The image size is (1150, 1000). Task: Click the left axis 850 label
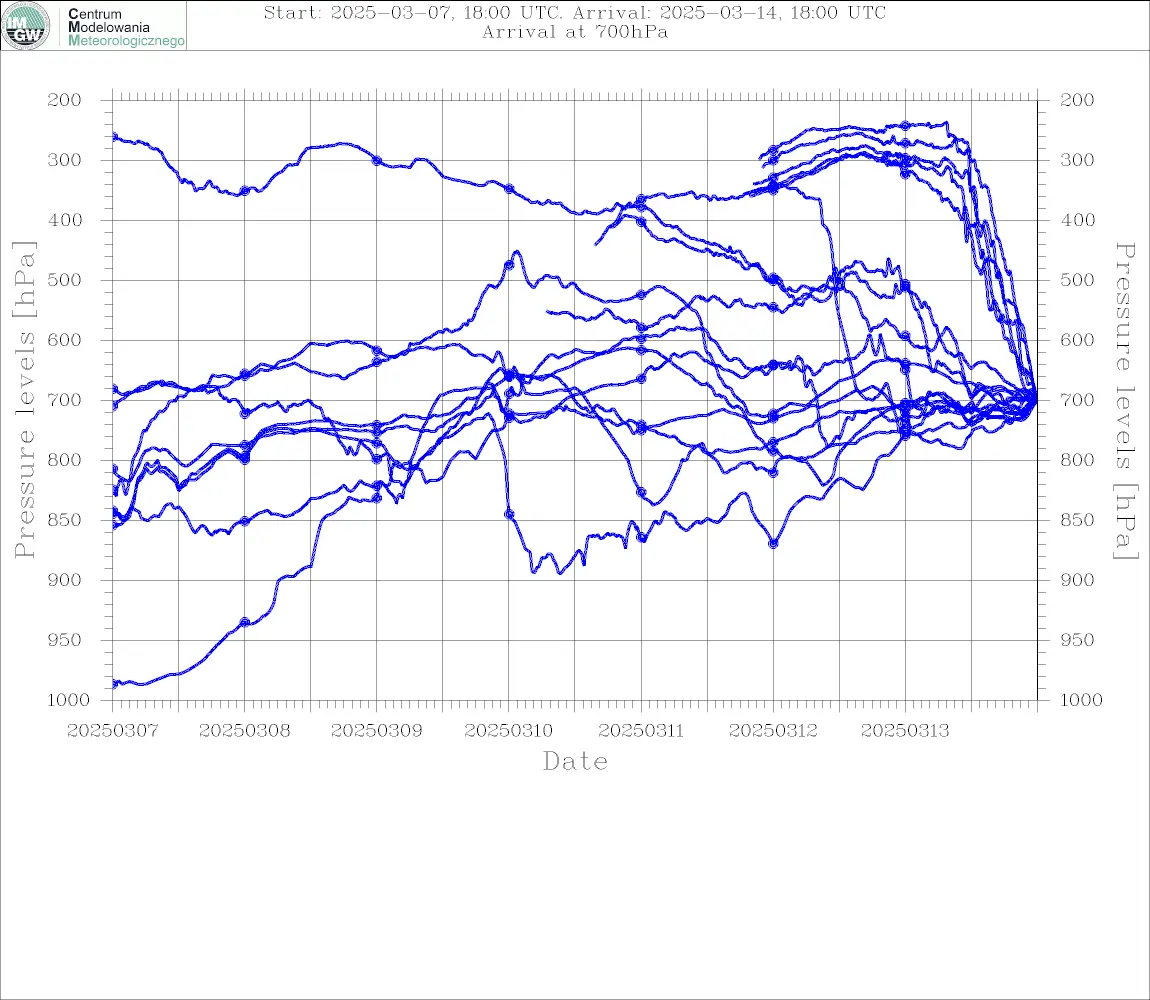pos(64,520)
